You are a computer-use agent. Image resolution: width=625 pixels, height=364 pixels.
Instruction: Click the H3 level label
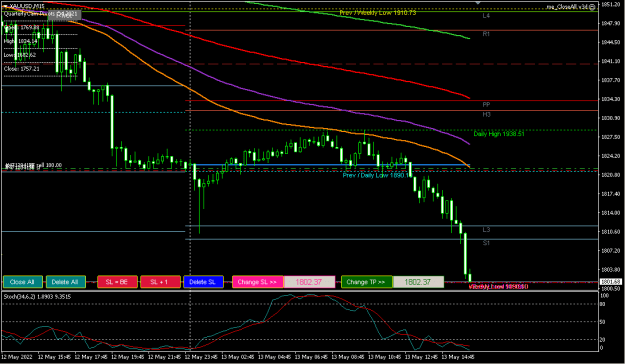(486, 115)
